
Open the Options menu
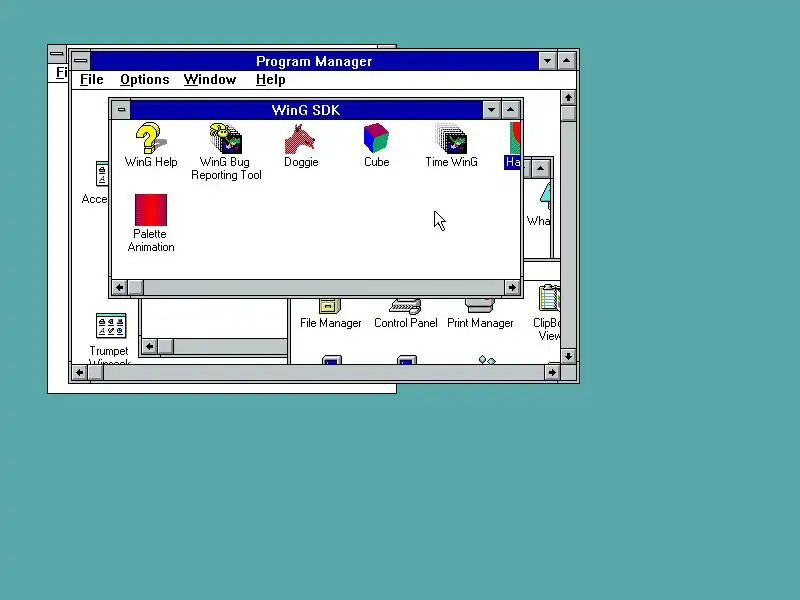coord(144,80)
